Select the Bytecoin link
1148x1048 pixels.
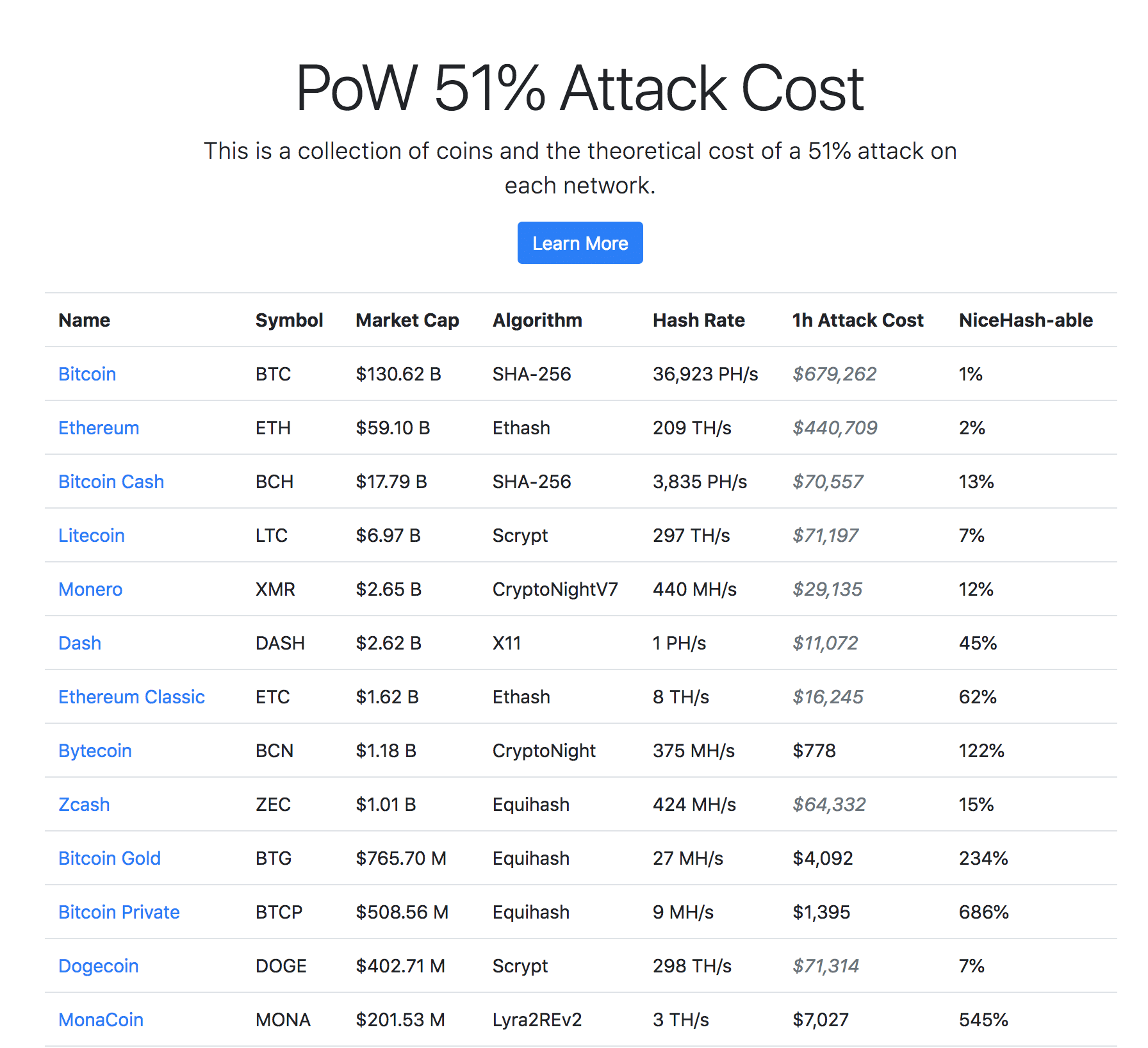click(95, 751)
